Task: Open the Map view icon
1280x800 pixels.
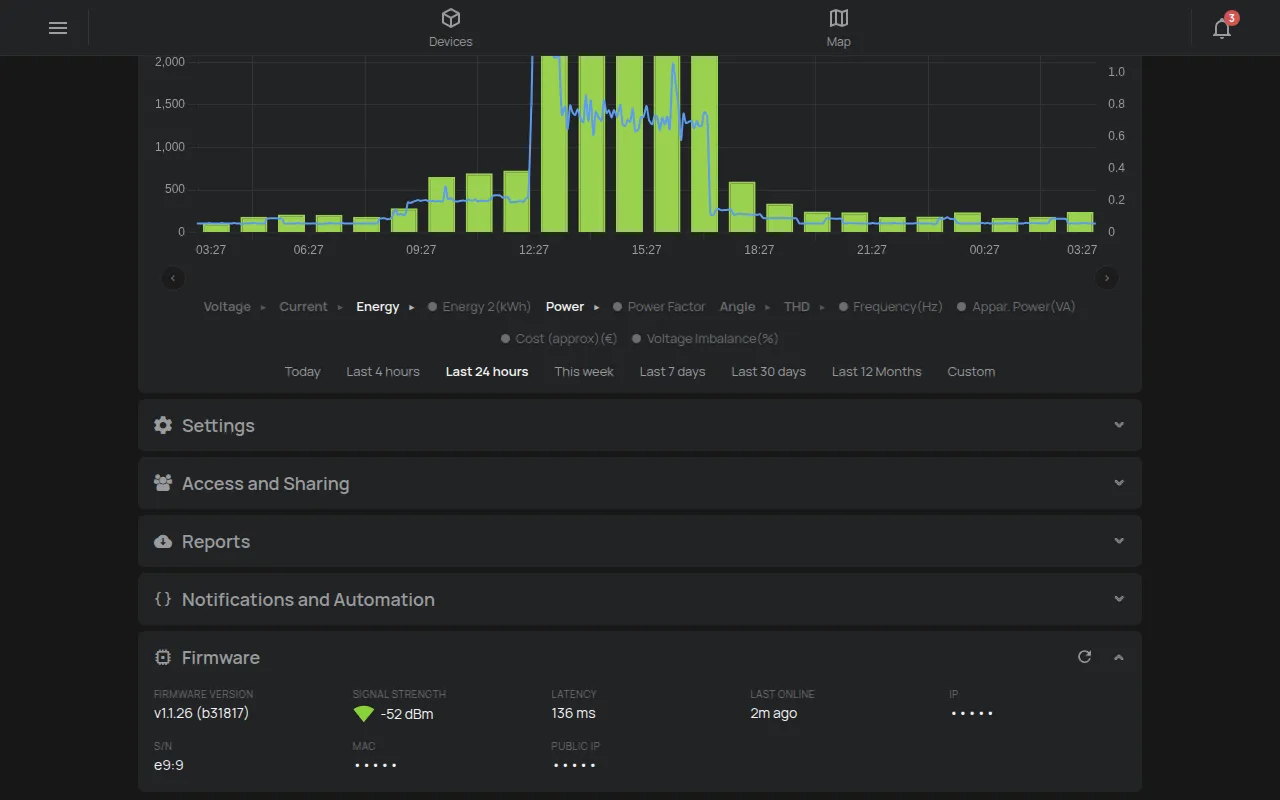Action: [x=839, y=18]
